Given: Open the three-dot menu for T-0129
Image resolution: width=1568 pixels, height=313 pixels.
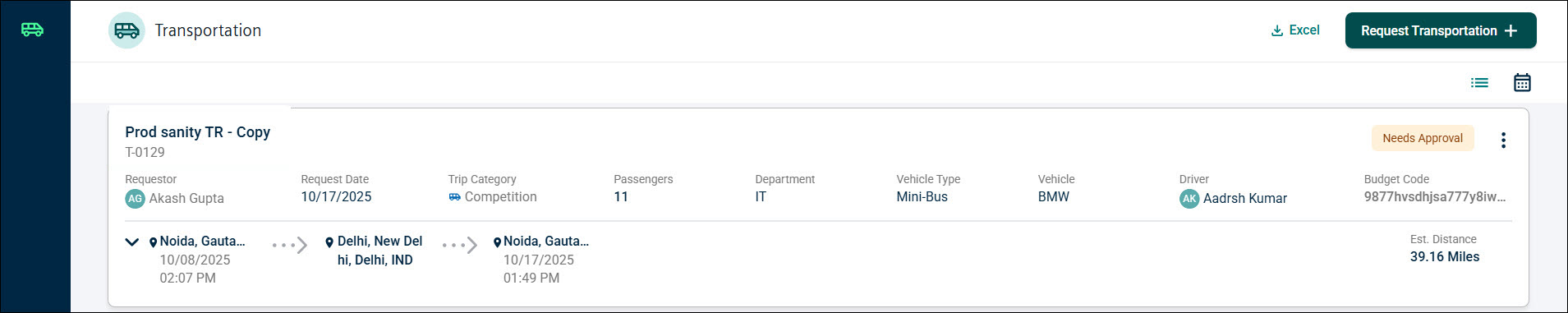Looking at the screenshot, I should click(1503, 140).
